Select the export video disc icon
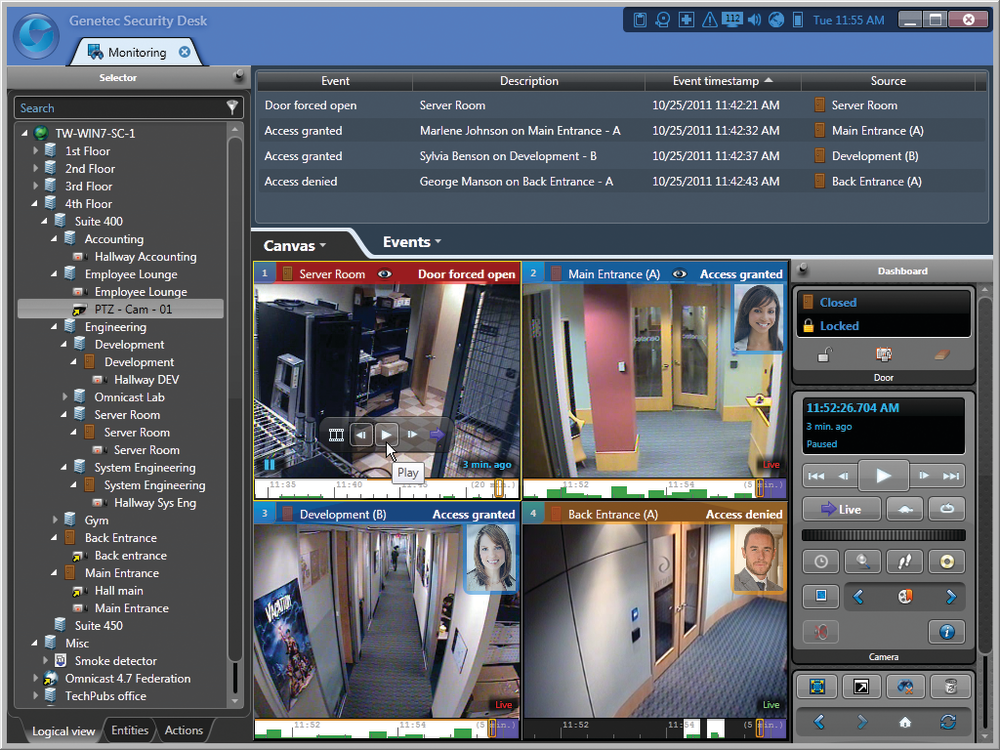This screenshot has width=1000, height=750. (x=946, y=561)
